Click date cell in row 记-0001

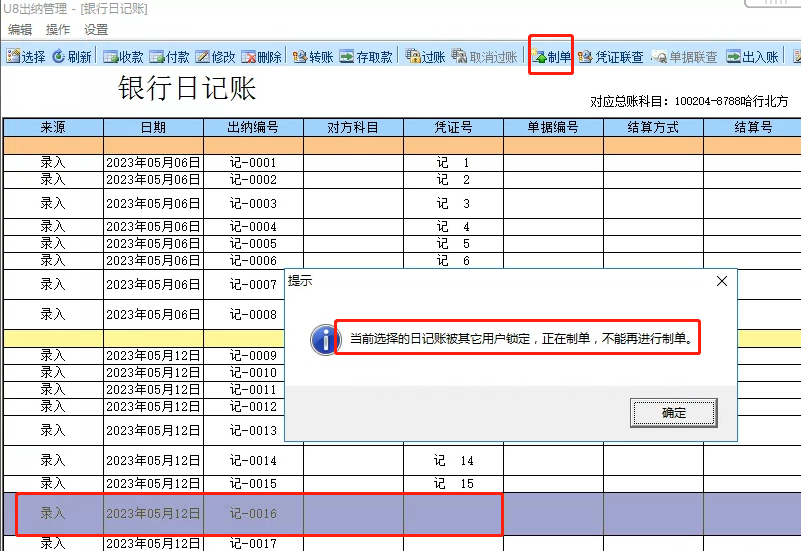153,163
